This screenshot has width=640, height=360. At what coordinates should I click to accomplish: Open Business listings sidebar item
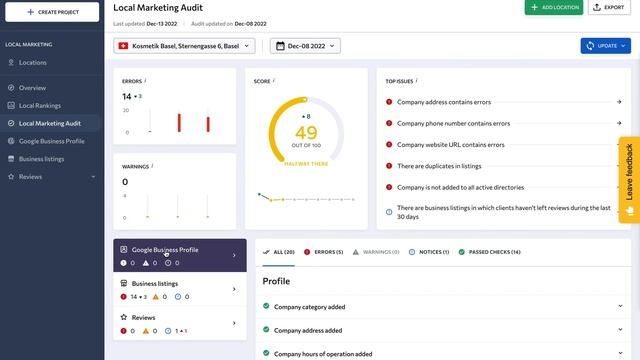point(41,159)
